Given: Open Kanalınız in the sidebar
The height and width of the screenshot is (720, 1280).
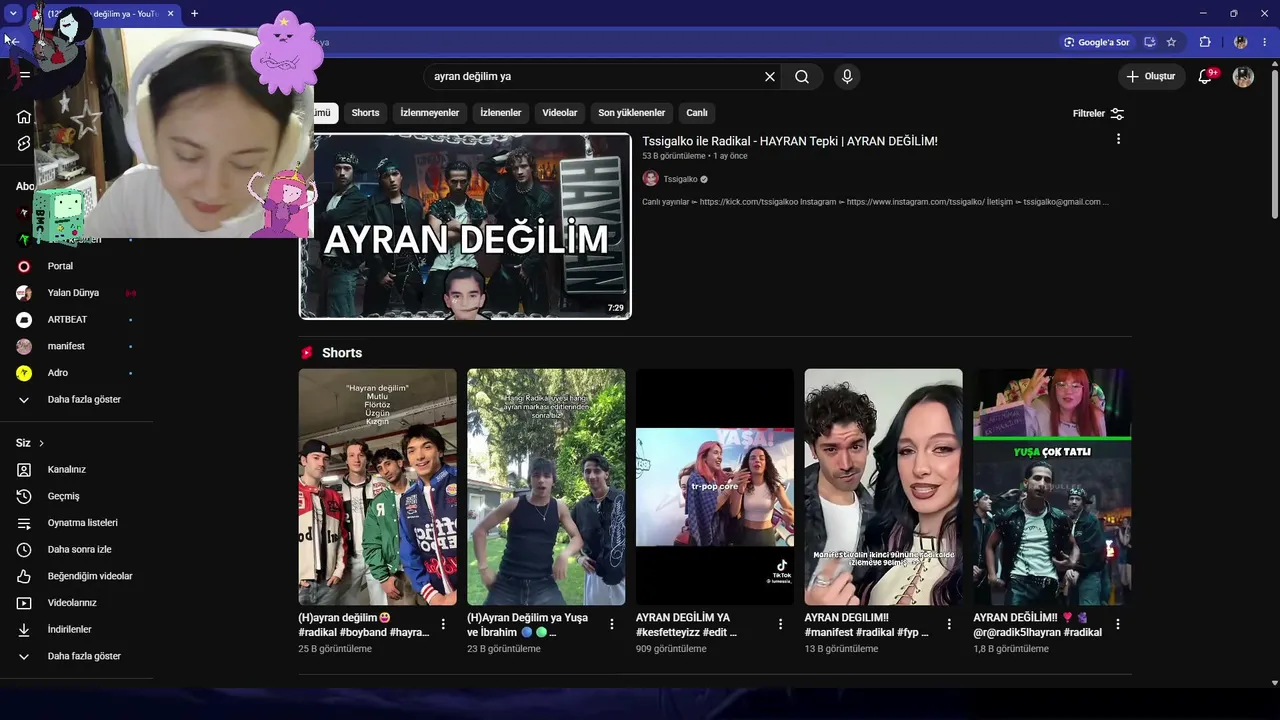Looking at the screenshot, I should click(x=76, y=470).
